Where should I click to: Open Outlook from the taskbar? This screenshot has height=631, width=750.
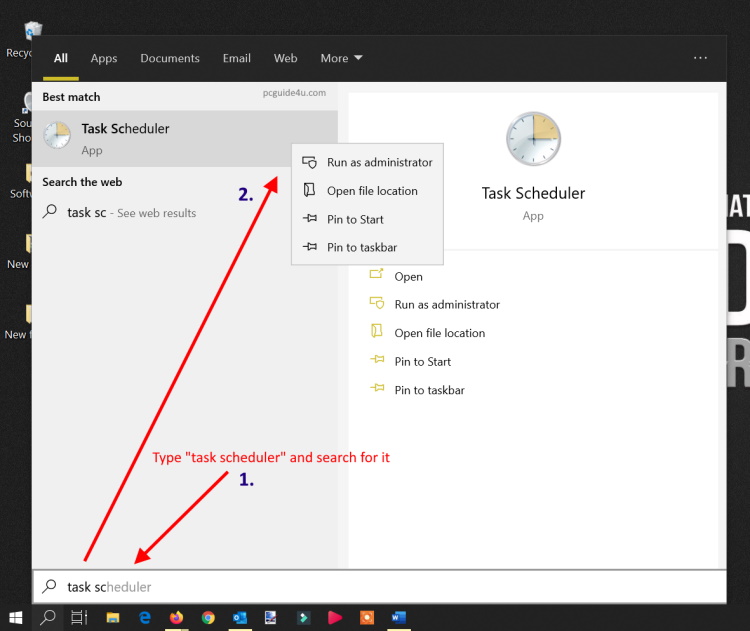tap(239, 618)
